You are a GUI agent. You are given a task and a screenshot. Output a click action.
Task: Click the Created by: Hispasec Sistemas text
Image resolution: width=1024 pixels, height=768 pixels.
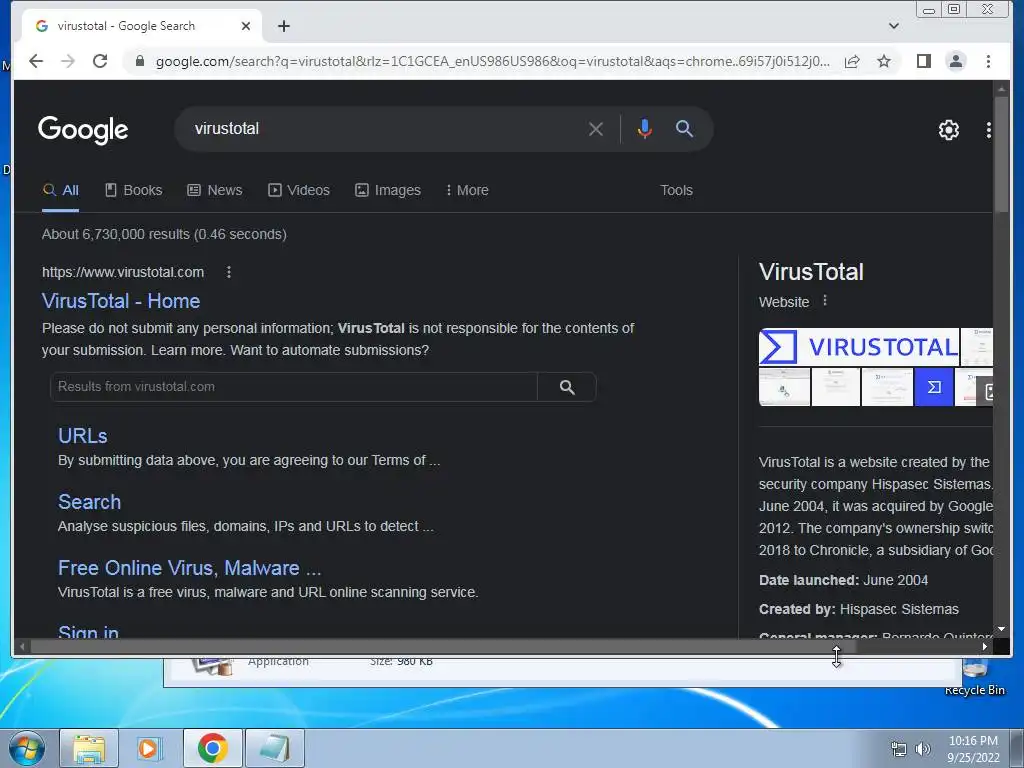pos(859,609)
